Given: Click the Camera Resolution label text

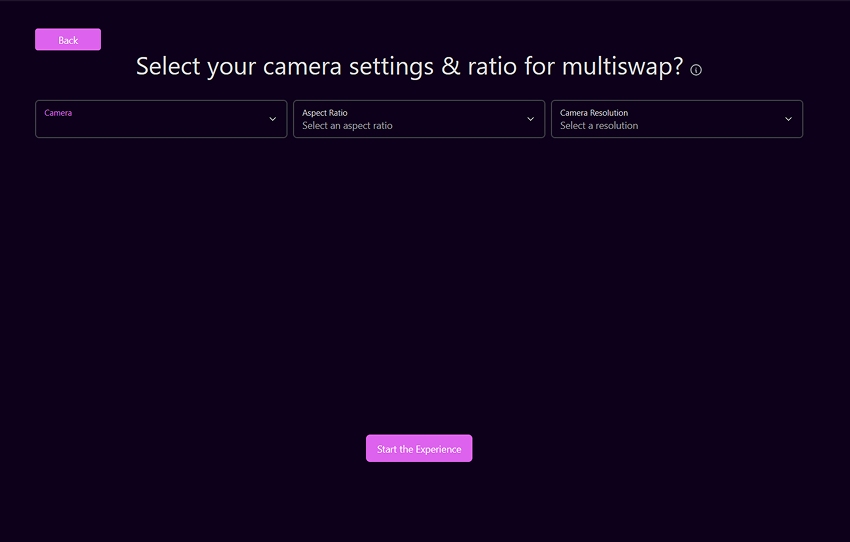Looking at the screenshot, I should tap(594, 113).
